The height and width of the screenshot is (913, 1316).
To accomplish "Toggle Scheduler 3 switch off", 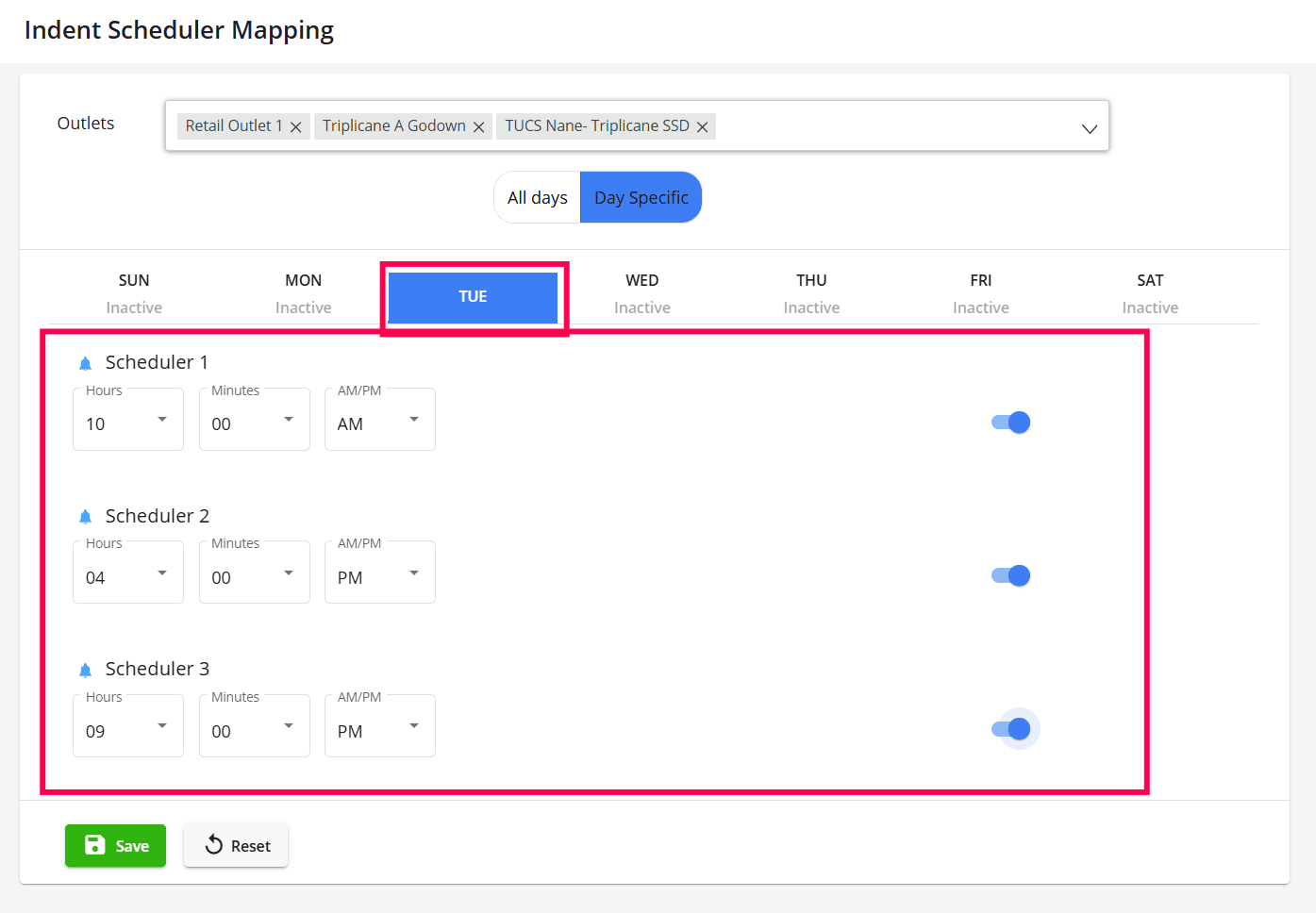I will 1010,729.
